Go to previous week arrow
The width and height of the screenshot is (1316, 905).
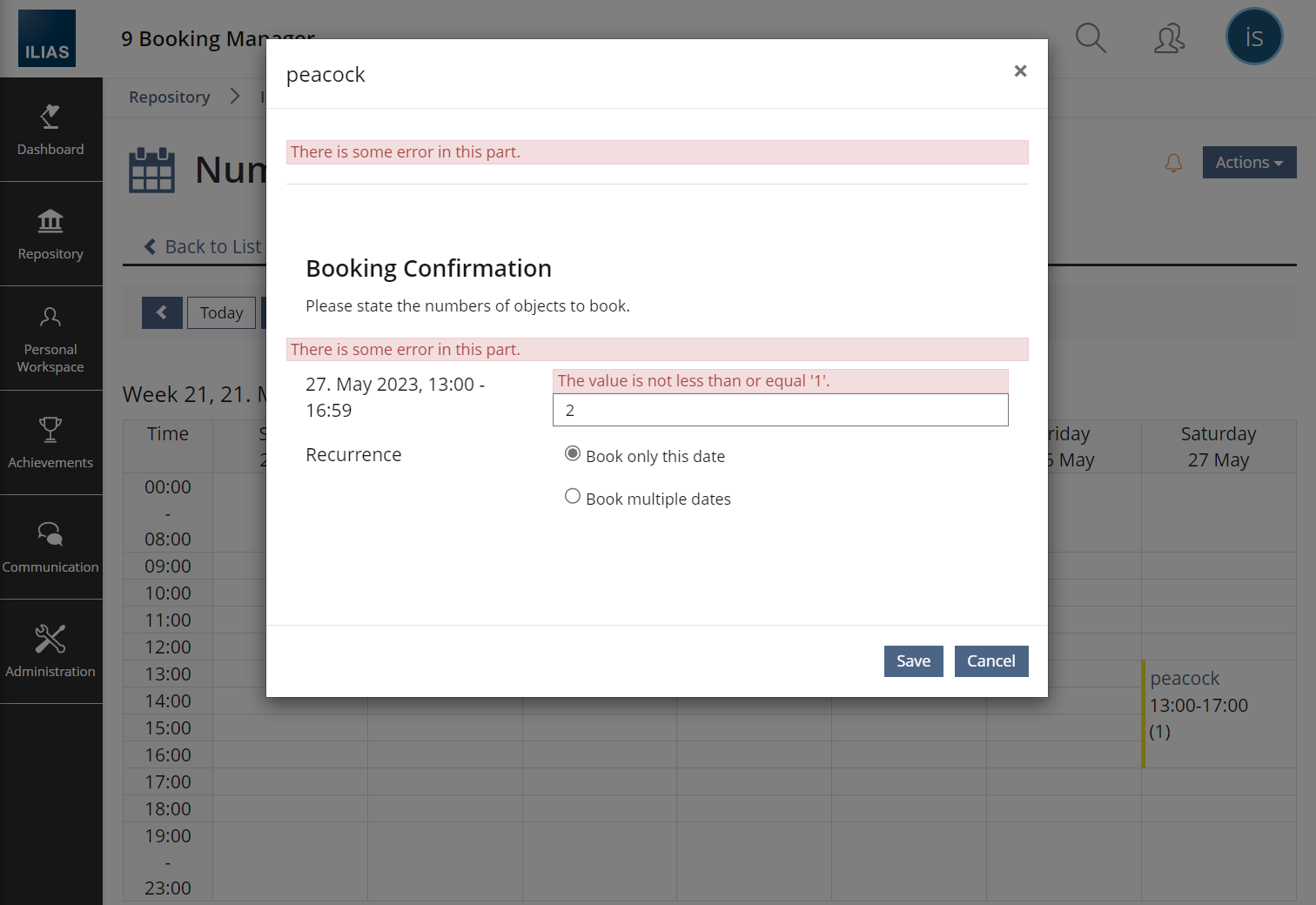[x=162, y=313]
